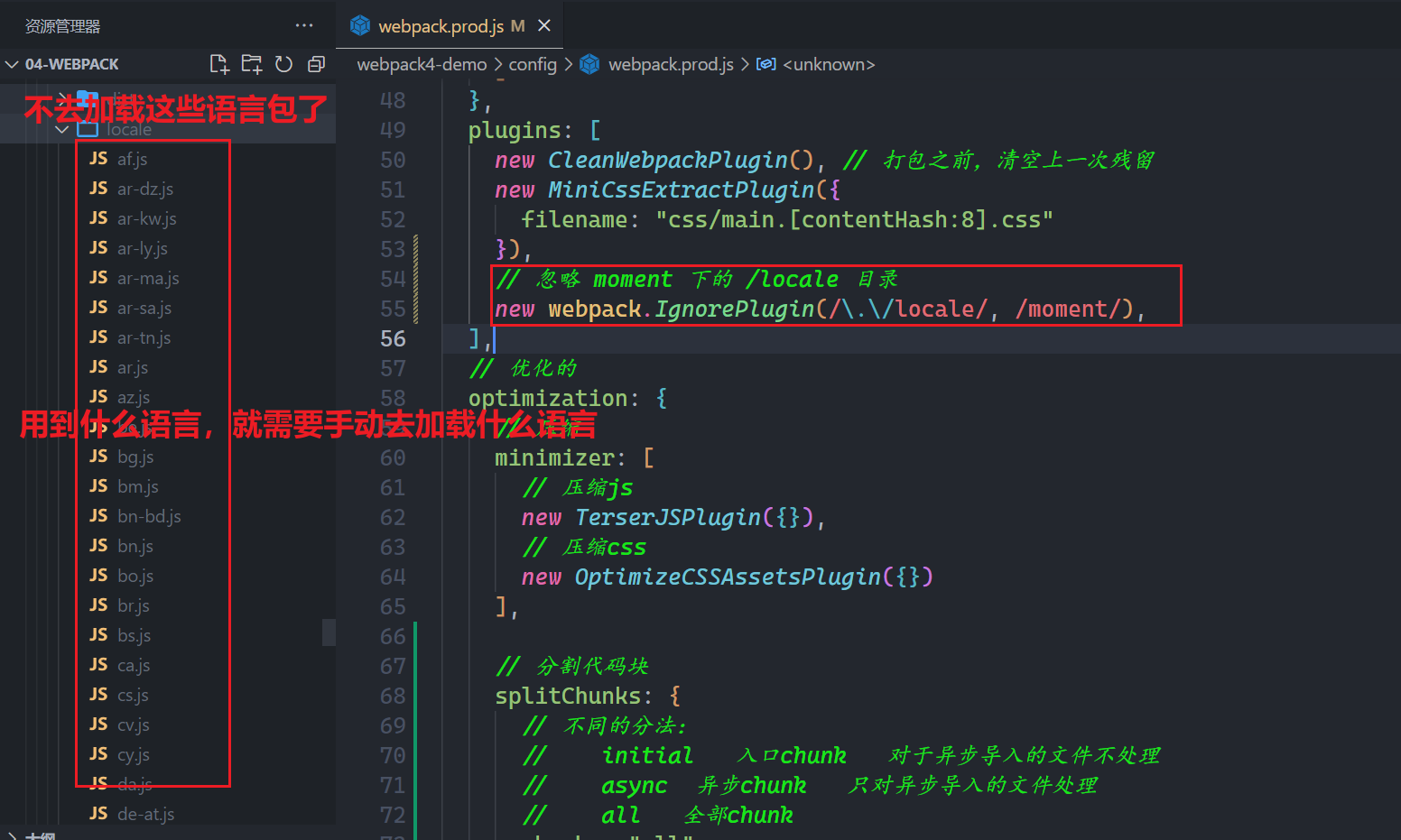Click on optimization key in line 58

(548, 398)
